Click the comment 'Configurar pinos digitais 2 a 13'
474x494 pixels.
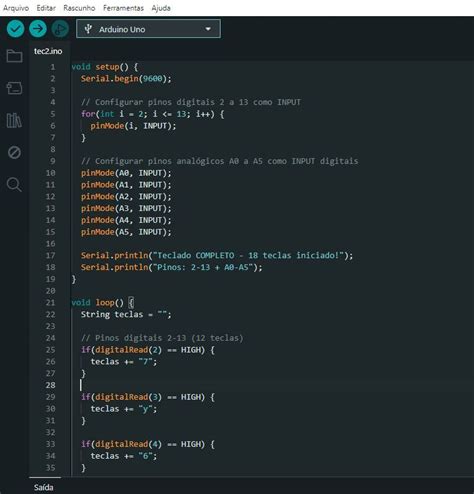click(x=191, y=102)
